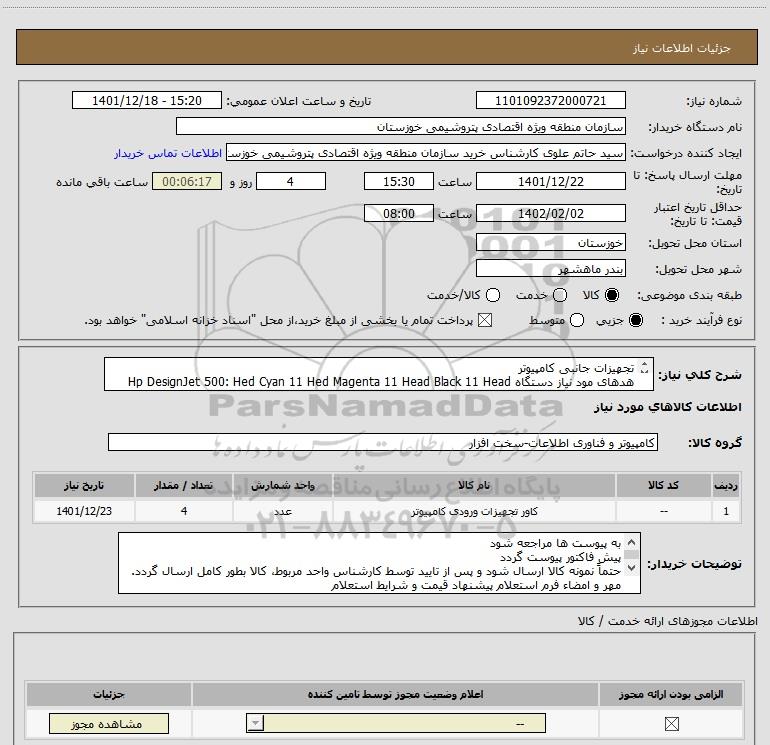The height and width of the screenshot is (745, 770).
Task: Open the اطلاعات تماس خریدار link
Action: [x=168, y=153]
